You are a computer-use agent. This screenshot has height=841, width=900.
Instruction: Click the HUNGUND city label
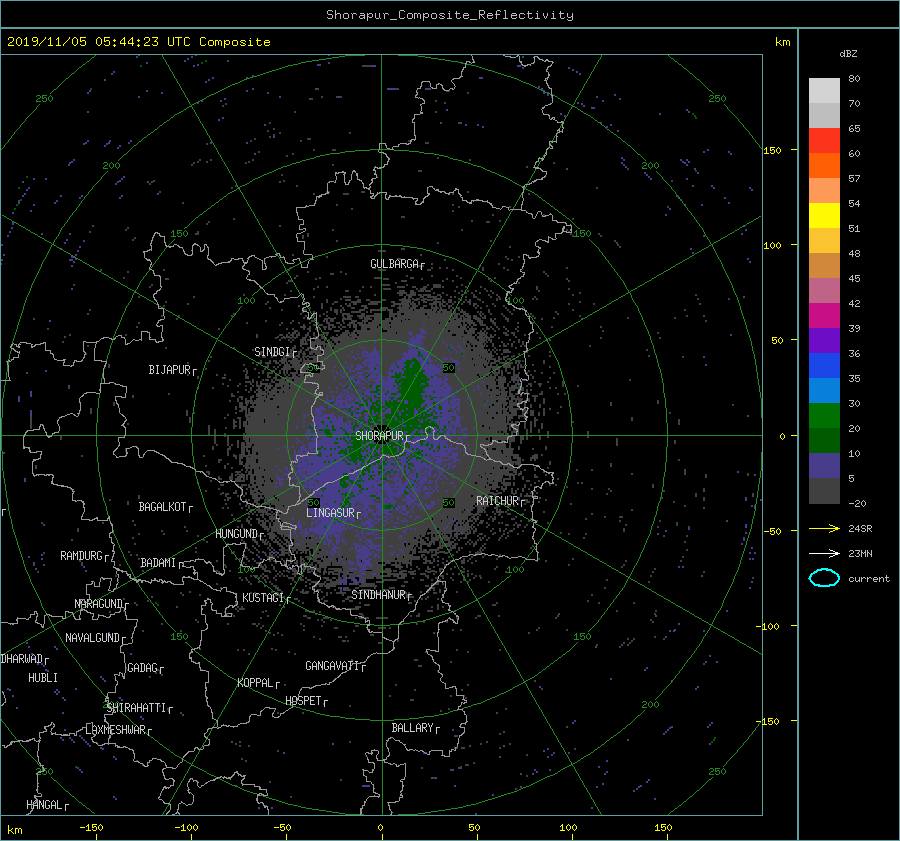click(236, 534)
